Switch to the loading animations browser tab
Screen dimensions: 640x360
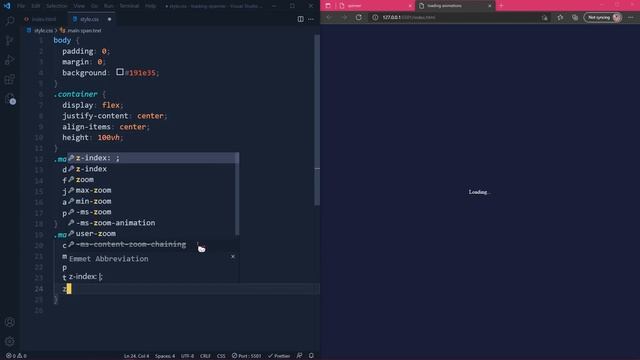(x=455, y=6)
